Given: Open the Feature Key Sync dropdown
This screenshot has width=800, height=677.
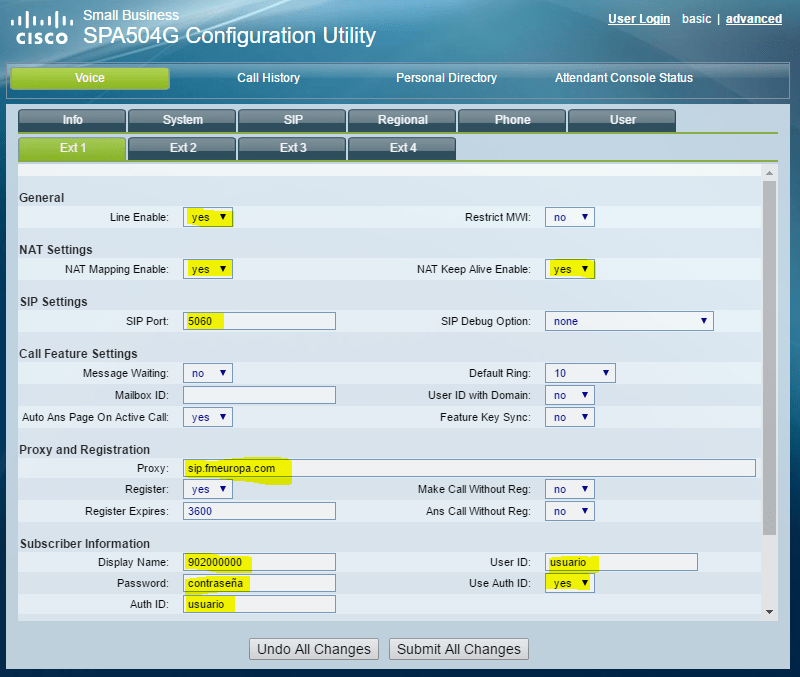Looking at the screenshot, I should point(570,417).
